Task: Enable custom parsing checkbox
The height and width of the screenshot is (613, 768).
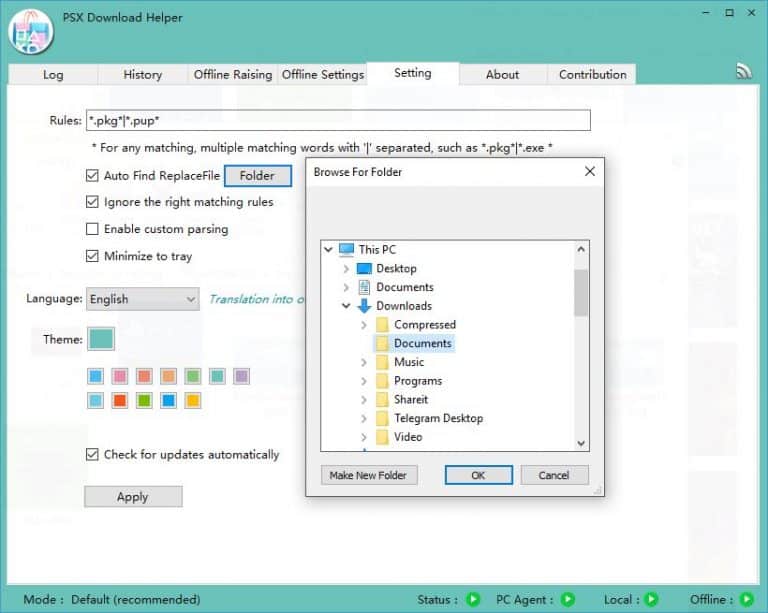Action: 92,229
